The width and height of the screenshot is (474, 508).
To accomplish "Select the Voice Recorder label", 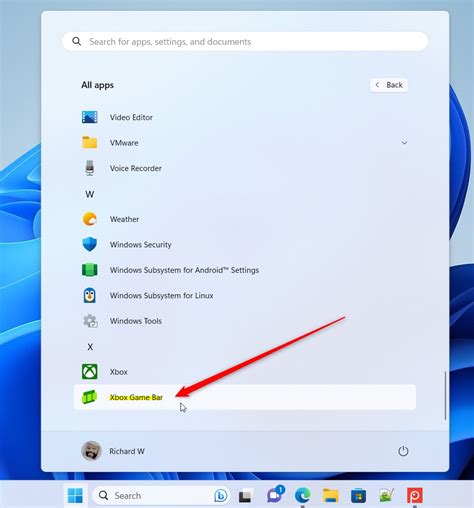I will (136, 168).
